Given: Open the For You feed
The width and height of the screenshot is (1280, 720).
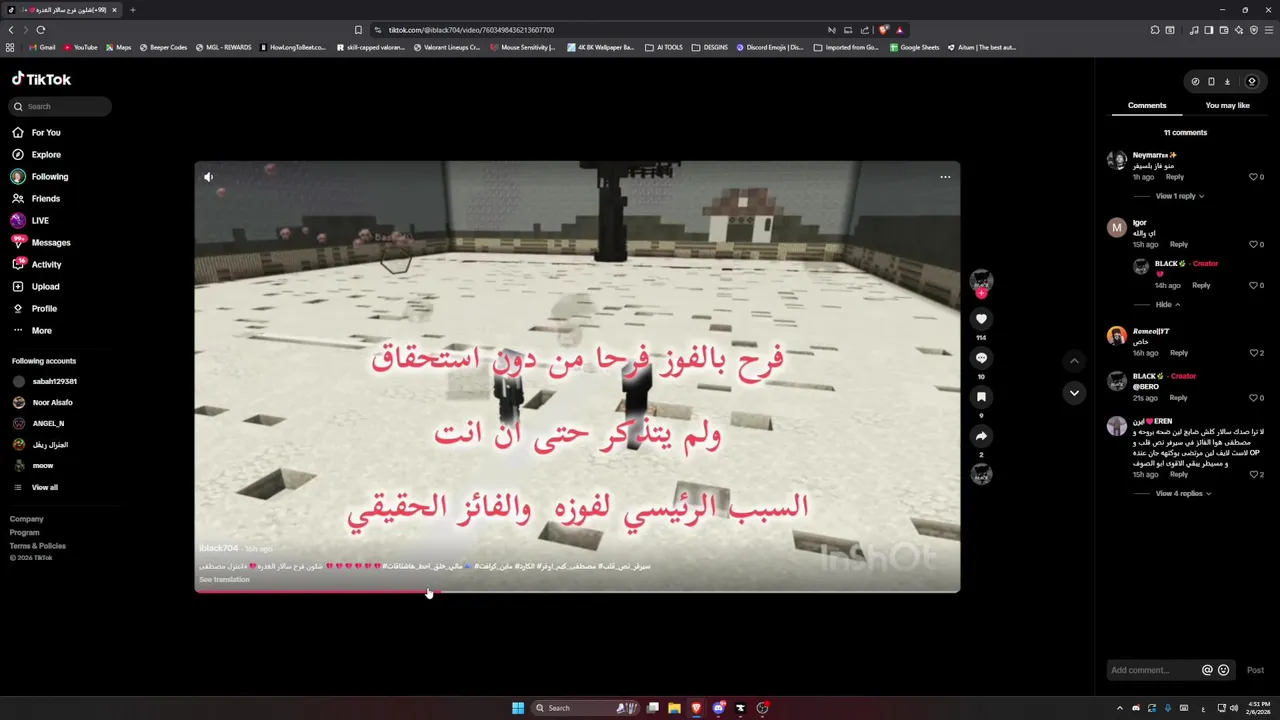Looking at the screenshot, I should (x=36, y=132).
